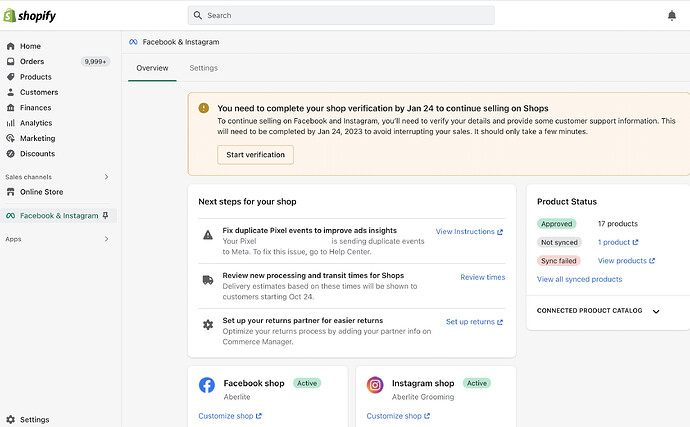Click the Orders inbox icon

pos(11,62)
